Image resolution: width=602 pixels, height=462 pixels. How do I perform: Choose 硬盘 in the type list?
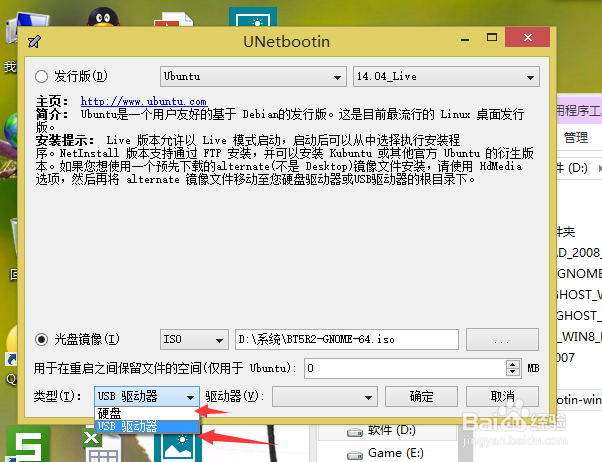click(x=146, y=413)
